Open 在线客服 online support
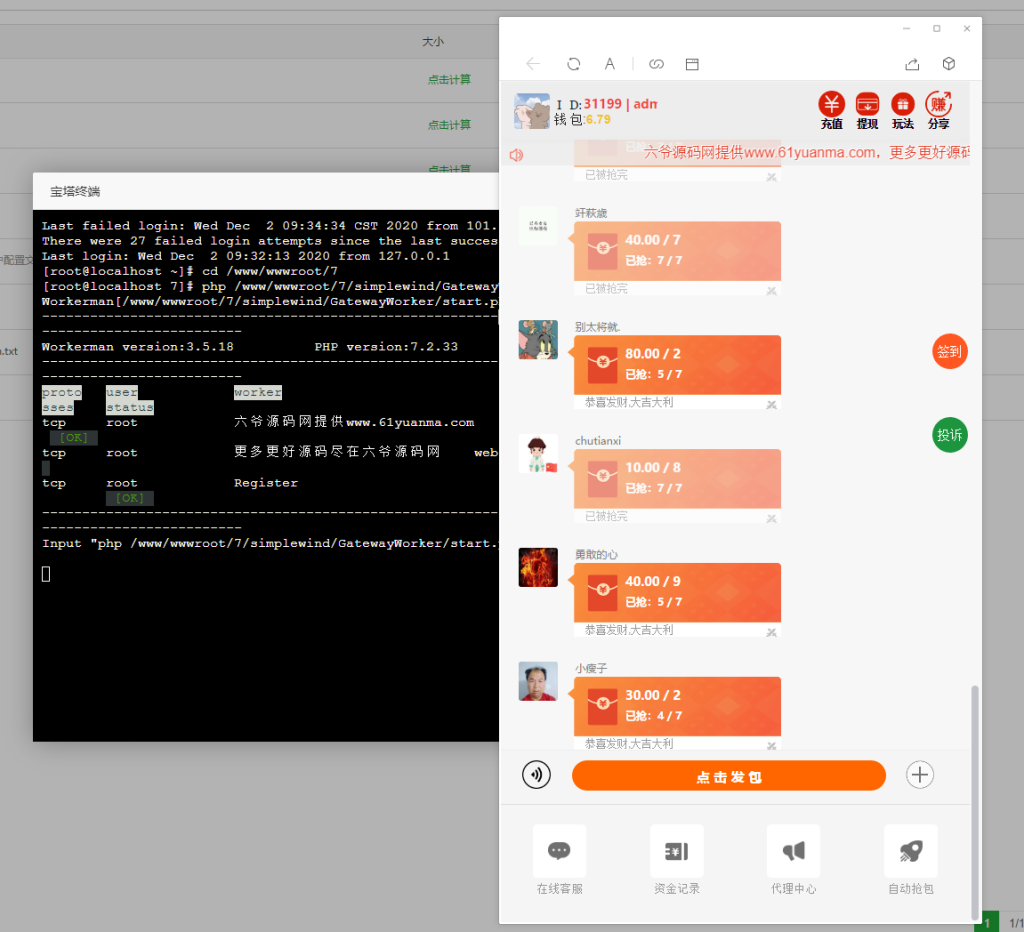This screenshot has height=932, width=1024. tap(560, 860)
